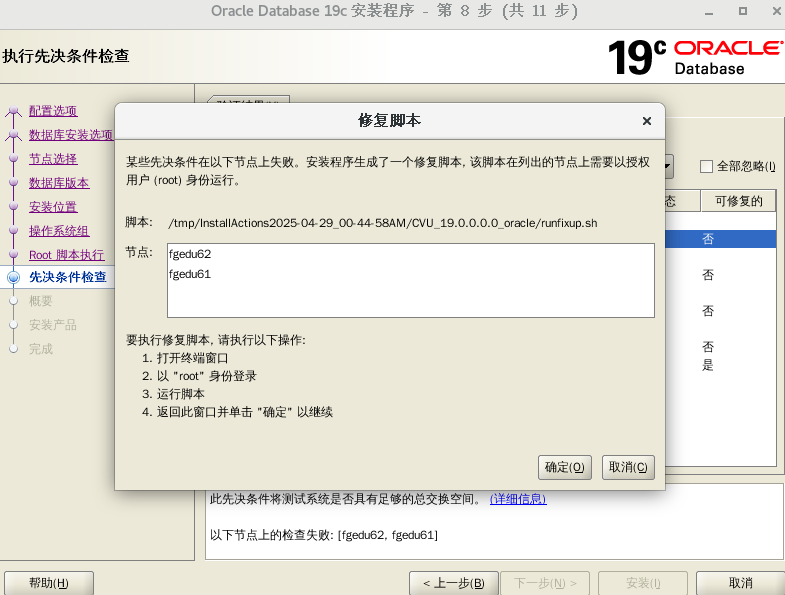Viewport: 785px width, 595px height.
Task: Click the 安装产品 step label
Action: tap(53, 325)
